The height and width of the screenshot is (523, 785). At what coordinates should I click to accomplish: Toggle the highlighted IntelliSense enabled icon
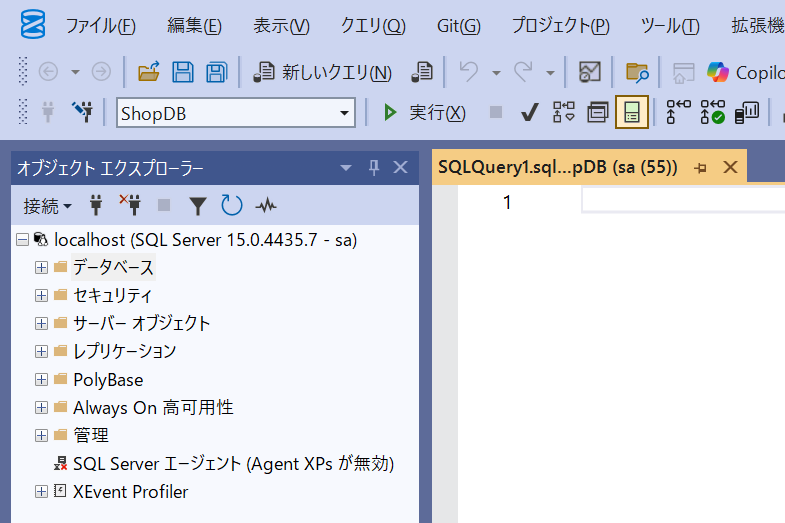click(632, 112)
